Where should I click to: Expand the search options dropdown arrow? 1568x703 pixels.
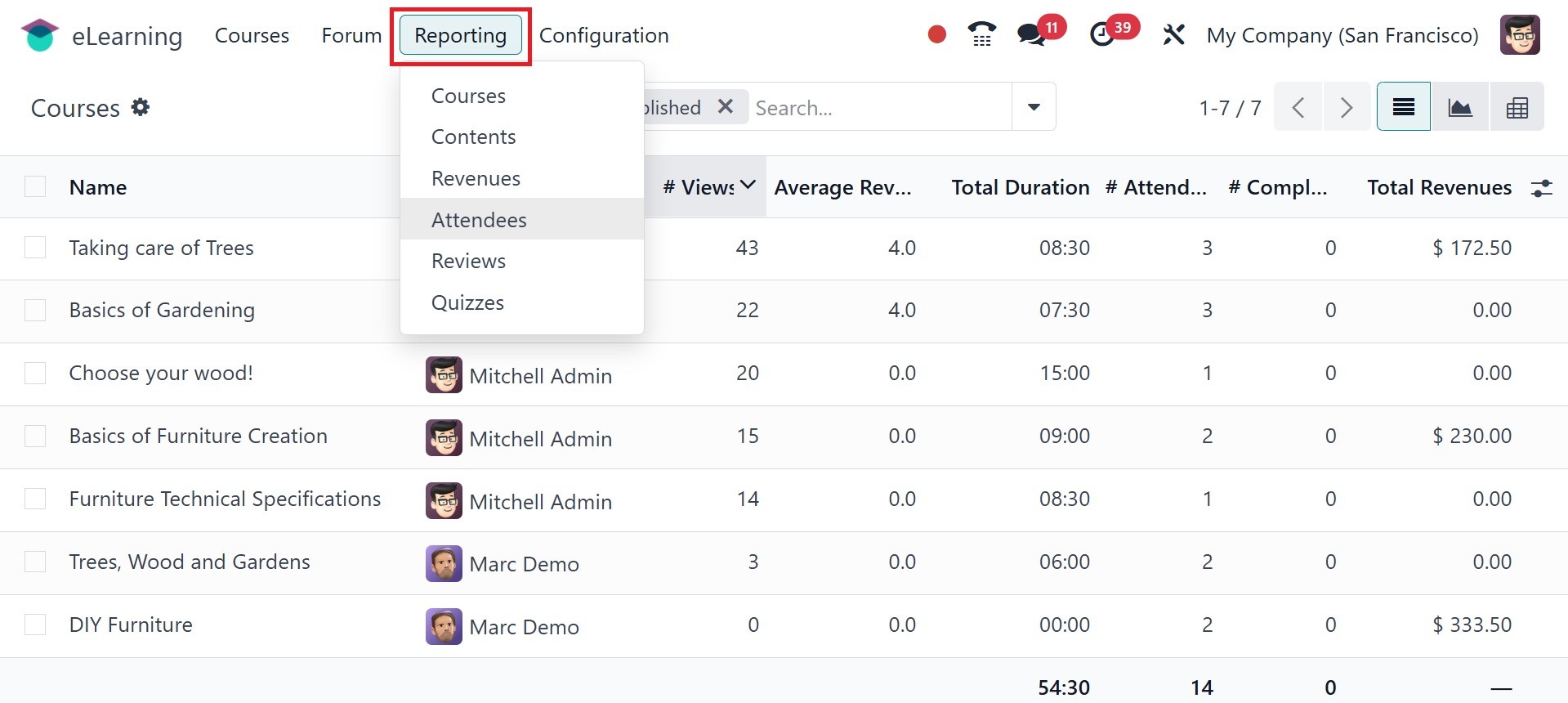click(1034, 107)
